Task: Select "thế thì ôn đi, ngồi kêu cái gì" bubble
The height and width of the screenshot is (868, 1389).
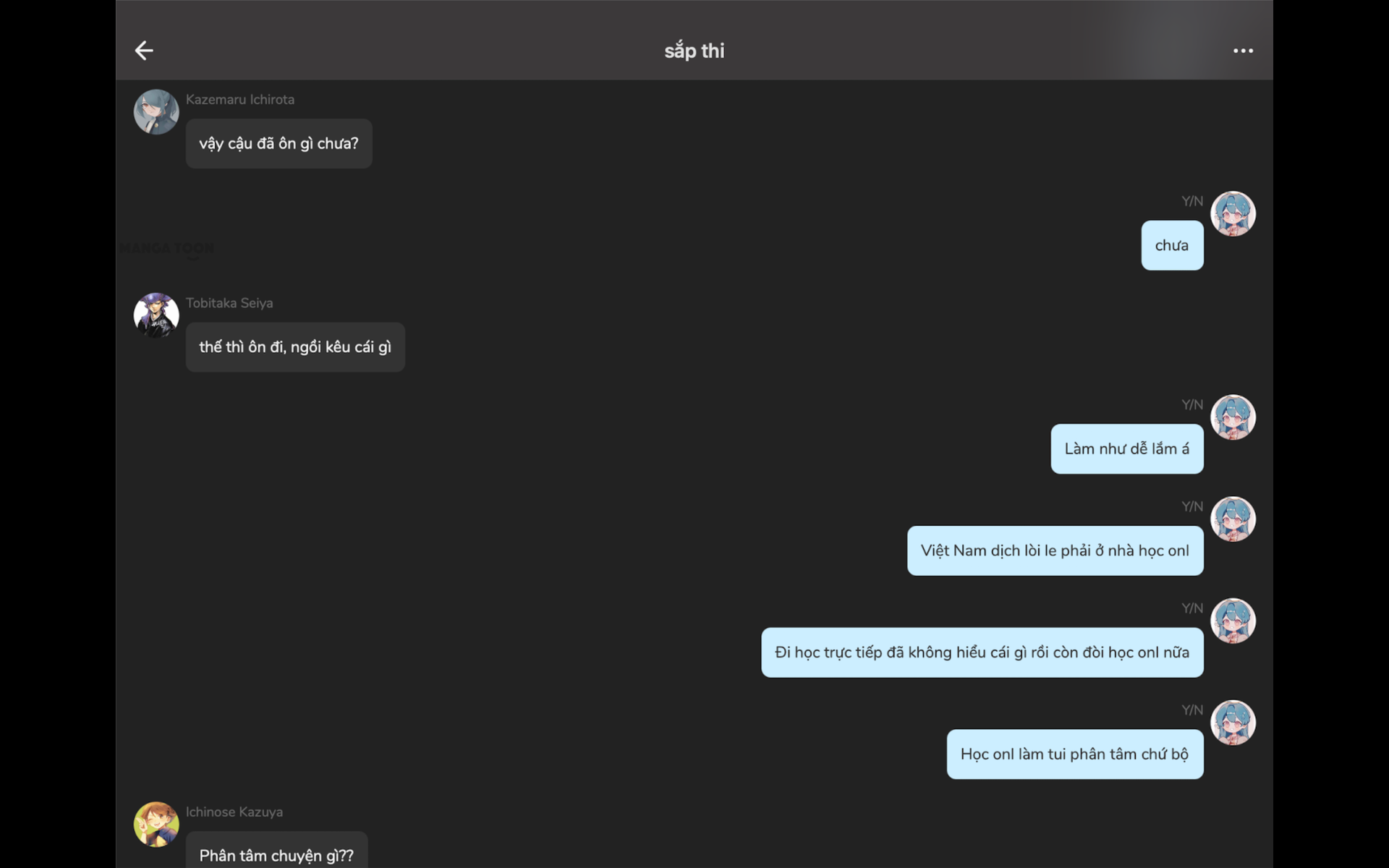Action: point(295,347)
